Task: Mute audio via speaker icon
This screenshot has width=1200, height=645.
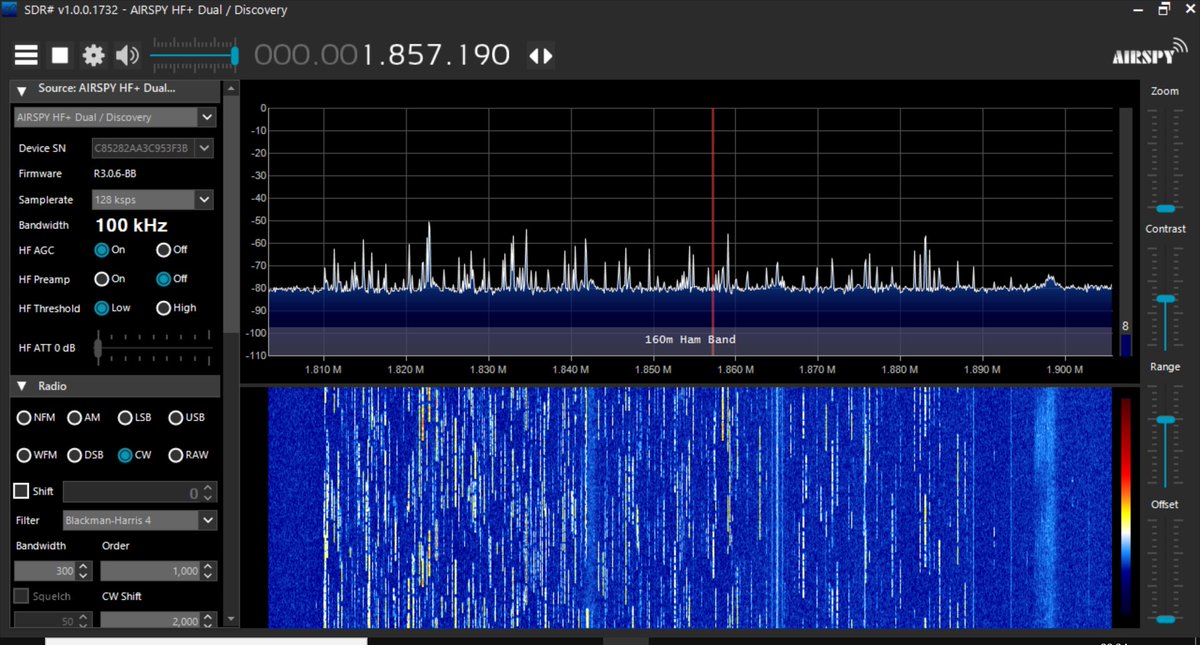Action: coord(127,55)
